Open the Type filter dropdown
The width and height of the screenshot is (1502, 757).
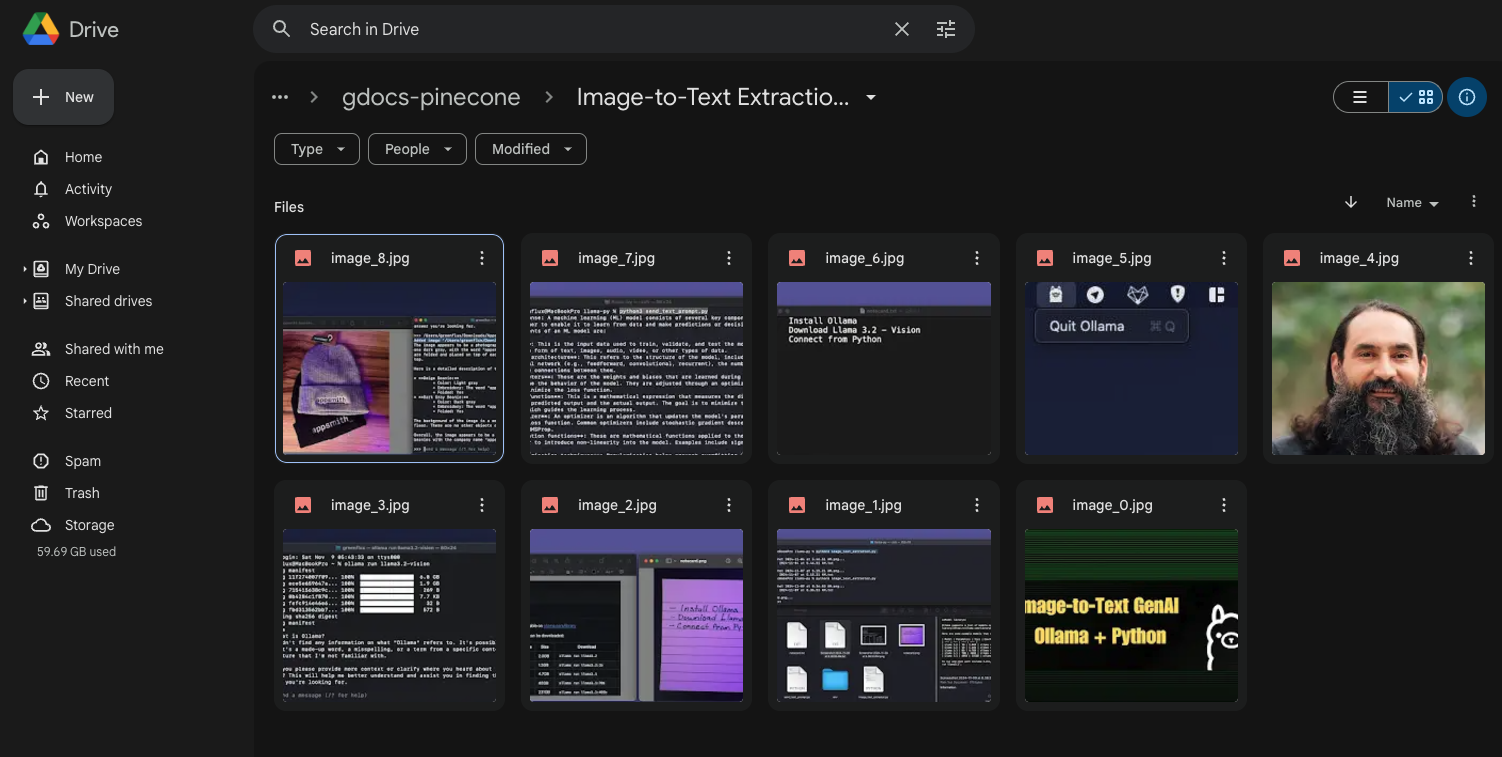316,149
